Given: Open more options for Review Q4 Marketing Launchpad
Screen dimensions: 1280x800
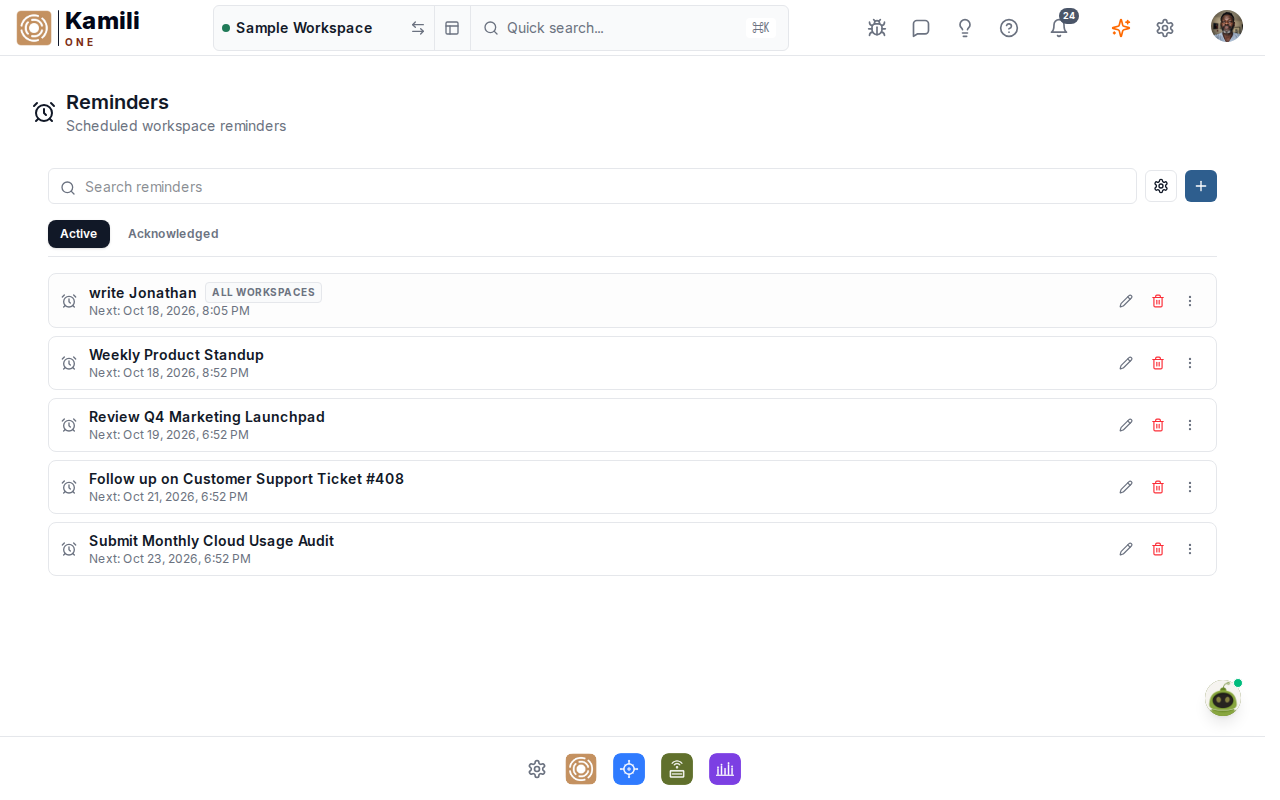Looking at the screenshot, I should tap(1190, 425).
